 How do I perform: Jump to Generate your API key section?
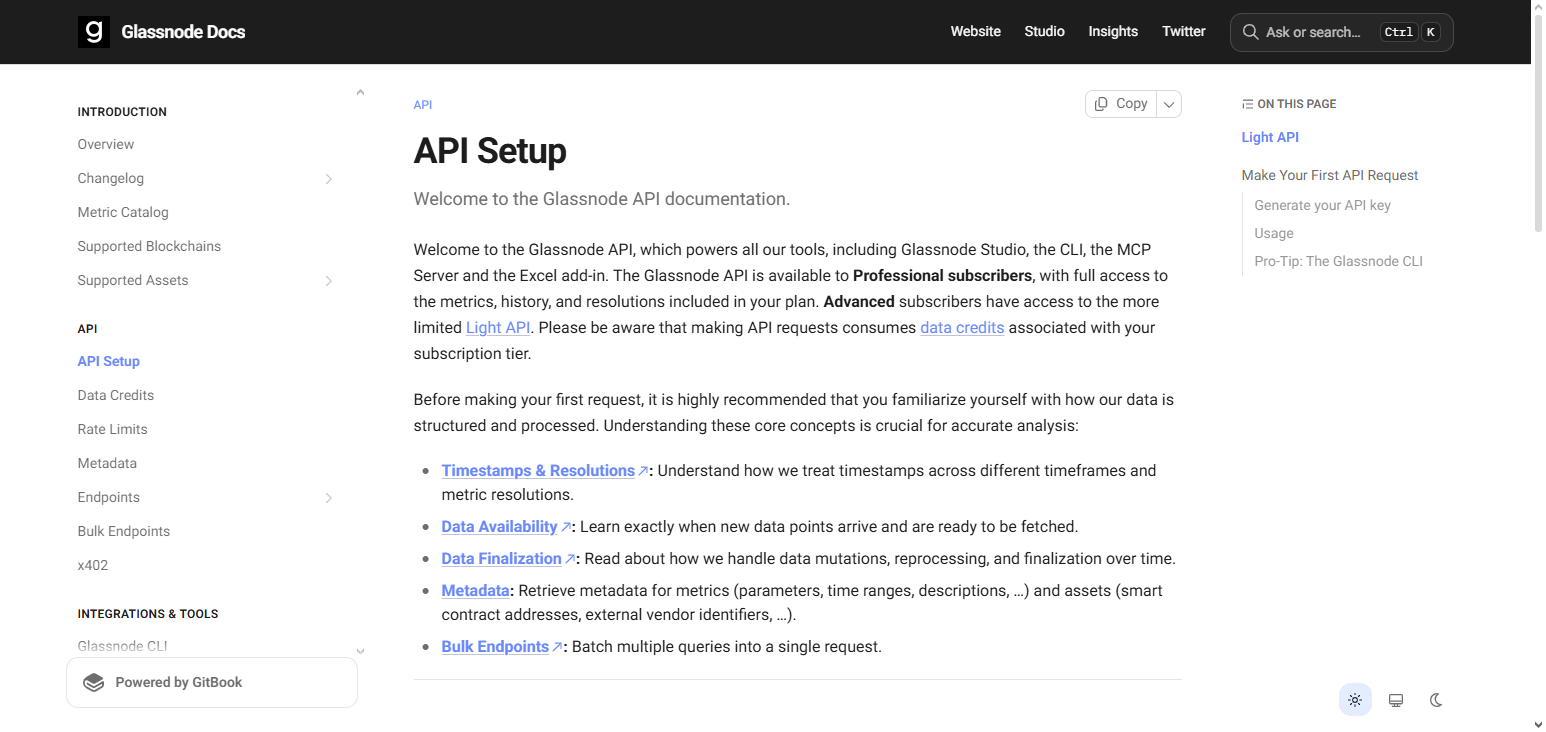tap(1322, 205)
